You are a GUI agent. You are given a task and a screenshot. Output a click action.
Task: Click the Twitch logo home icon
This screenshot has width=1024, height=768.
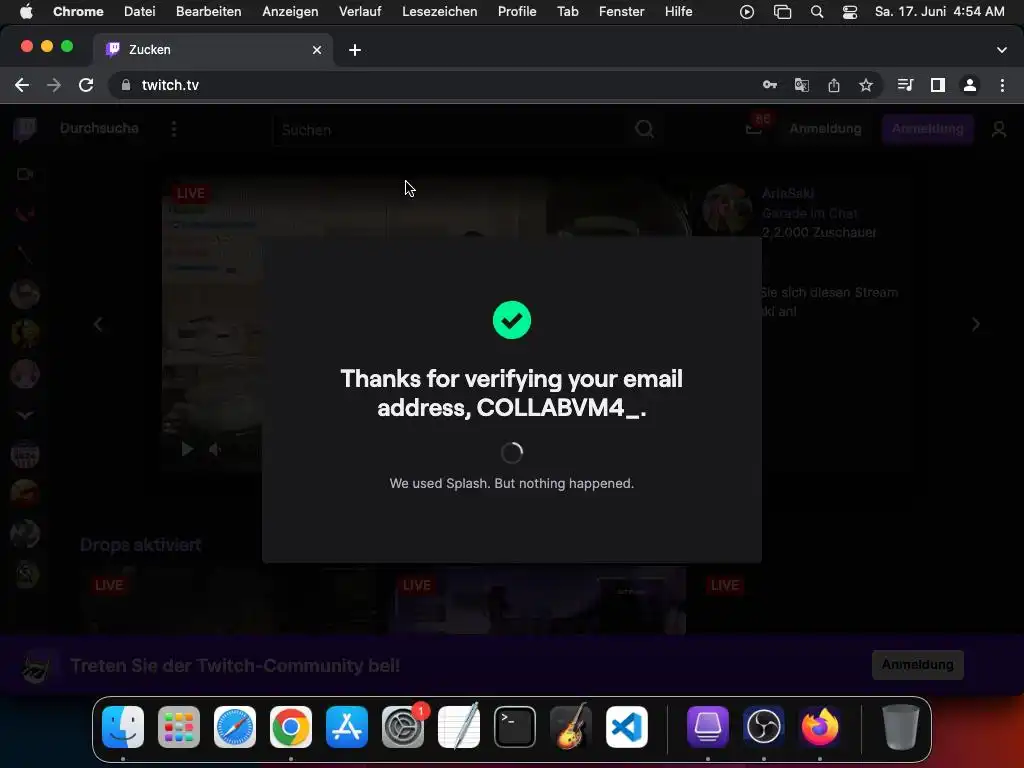(x=25, y=129)
